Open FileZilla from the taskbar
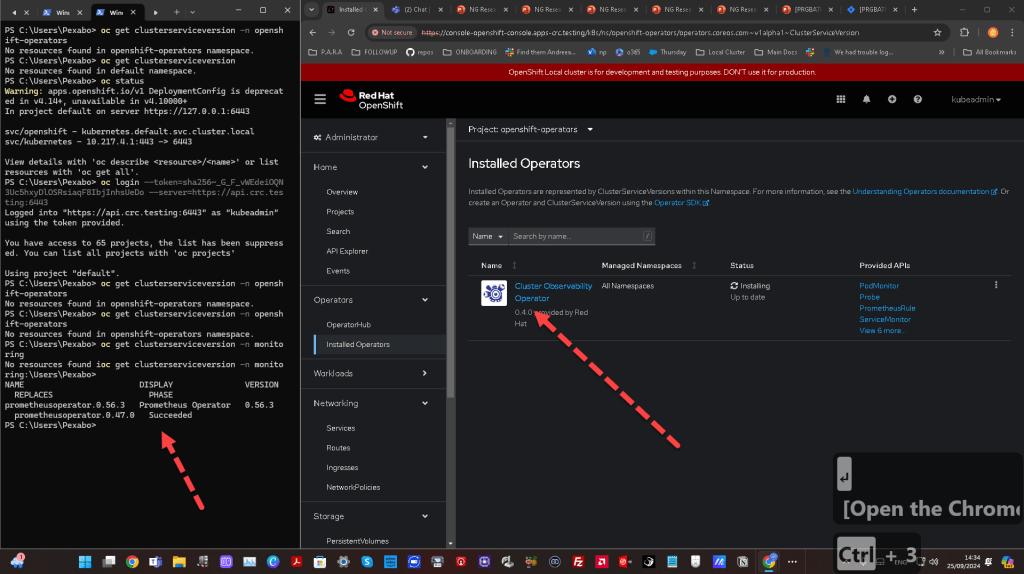Image resolution: width=1024 pixels, height=574 pixels. point(578,562)
